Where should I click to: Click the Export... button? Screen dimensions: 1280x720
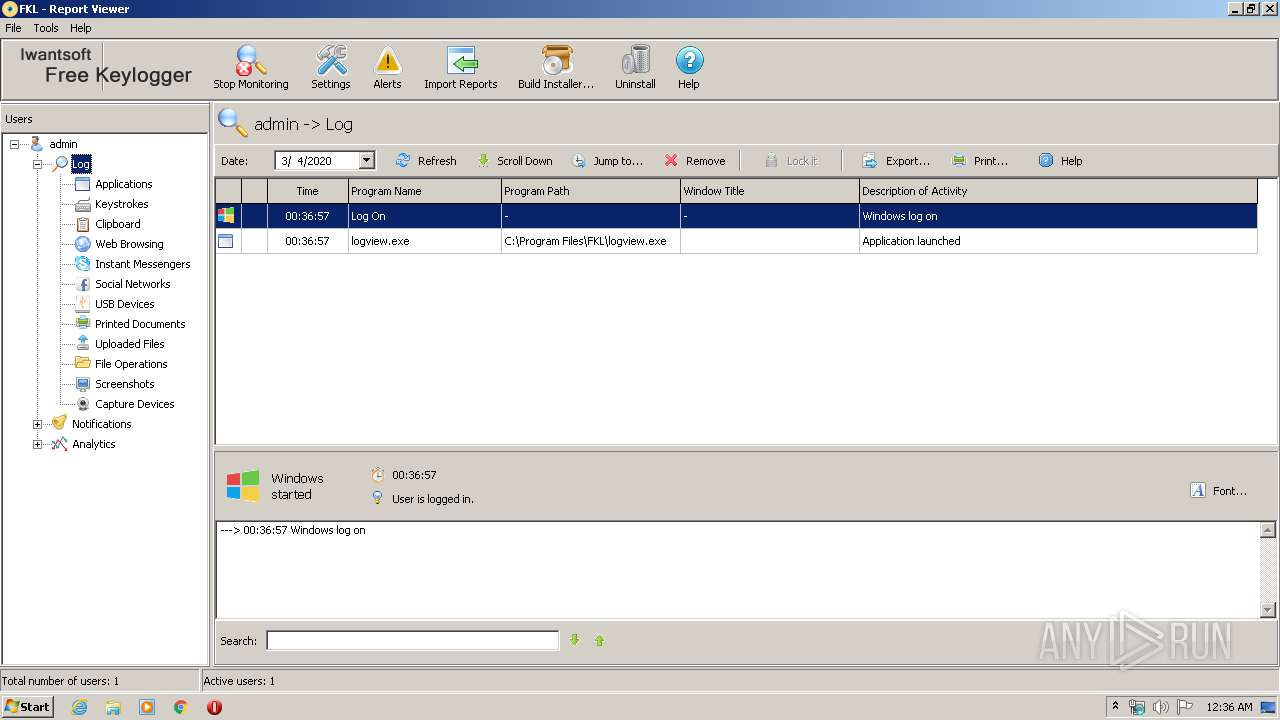coord(896,160)
